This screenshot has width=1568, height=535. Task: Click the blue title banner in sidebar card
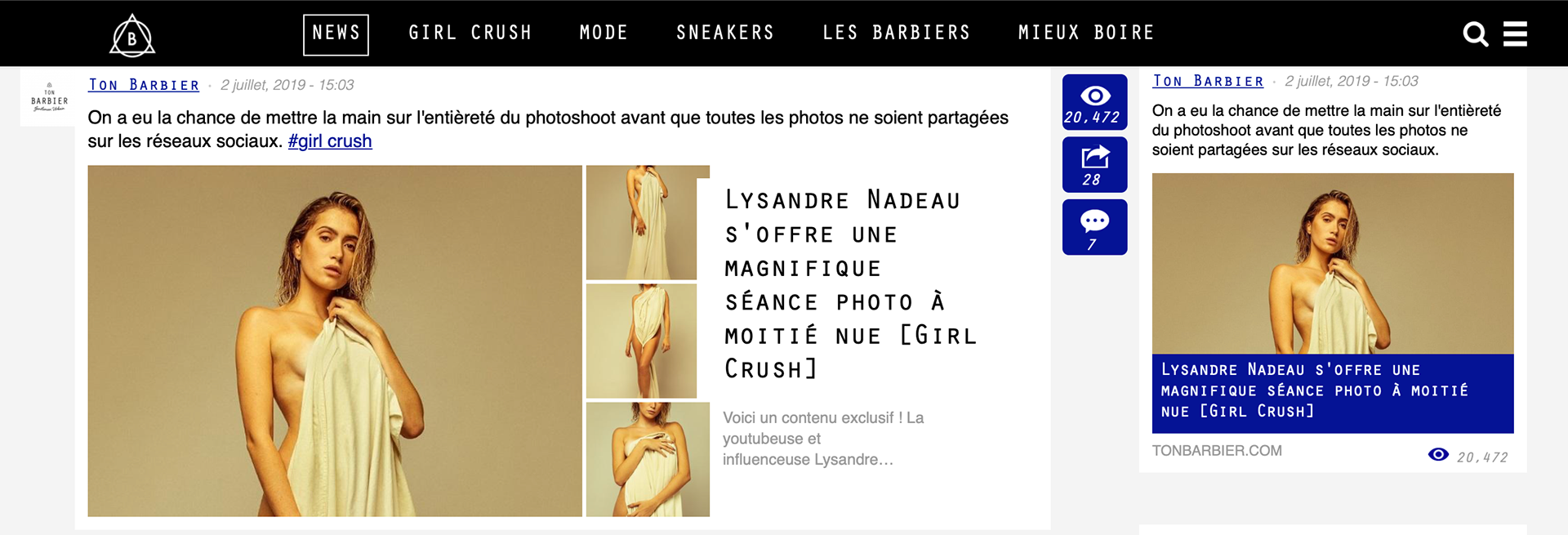point(1333,394)
